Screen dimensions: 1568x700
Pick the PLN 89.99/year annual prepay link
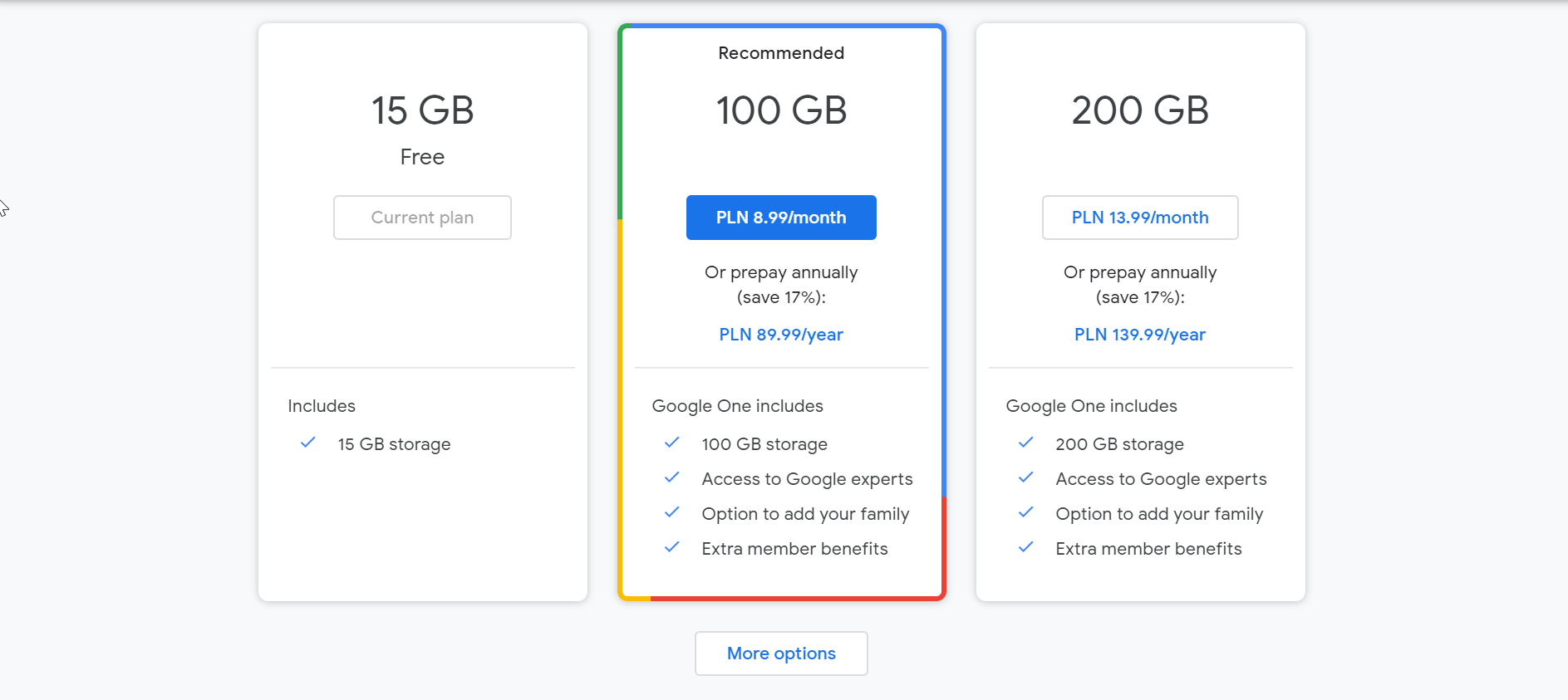coord(781,335)
